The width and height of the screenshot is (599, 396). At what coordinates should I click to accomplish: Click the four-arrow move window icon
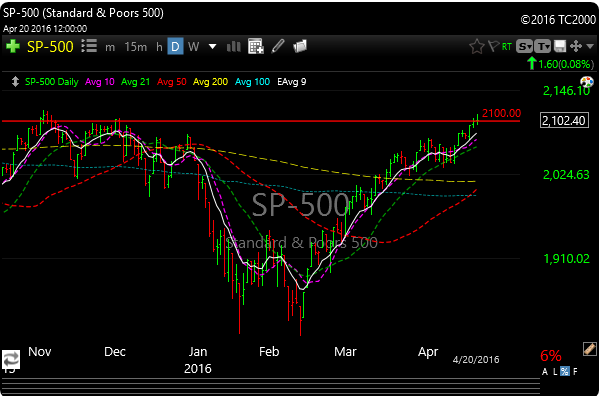coord(576,46)
